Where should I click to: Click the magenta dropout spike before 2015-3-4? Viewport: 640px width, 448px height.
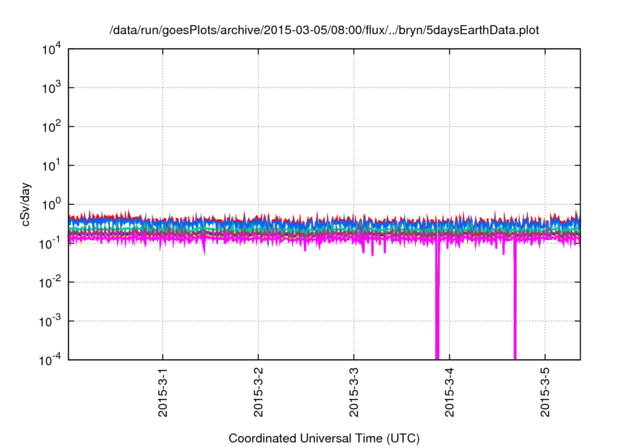click(437, 302)
